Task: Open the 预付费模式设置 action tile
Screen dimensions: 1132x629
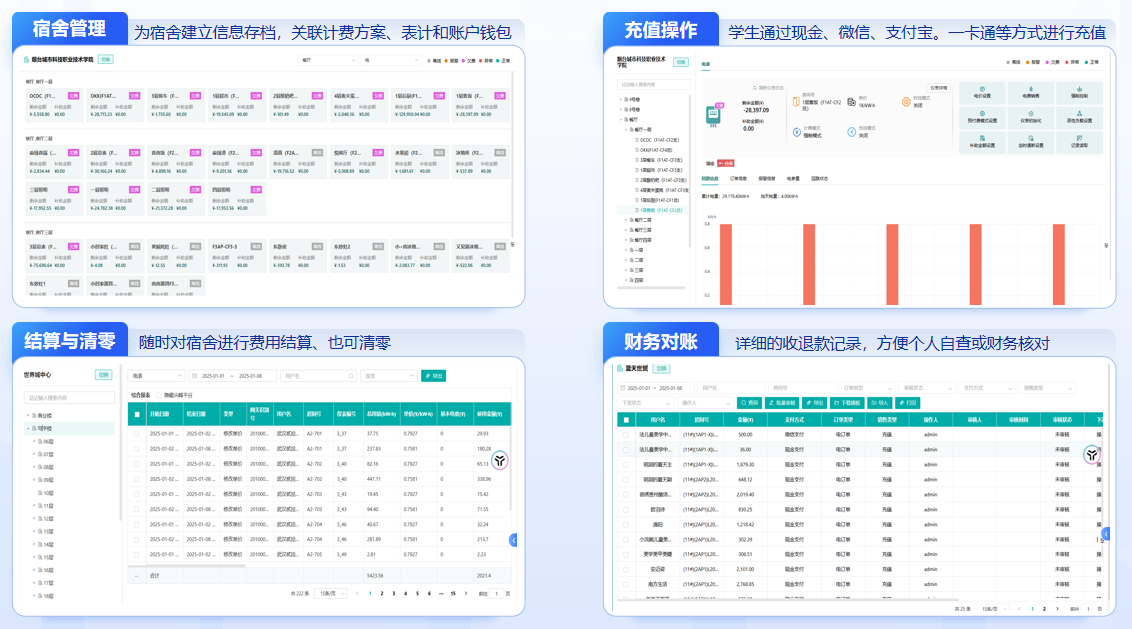Action: click(x=982, y=117)
